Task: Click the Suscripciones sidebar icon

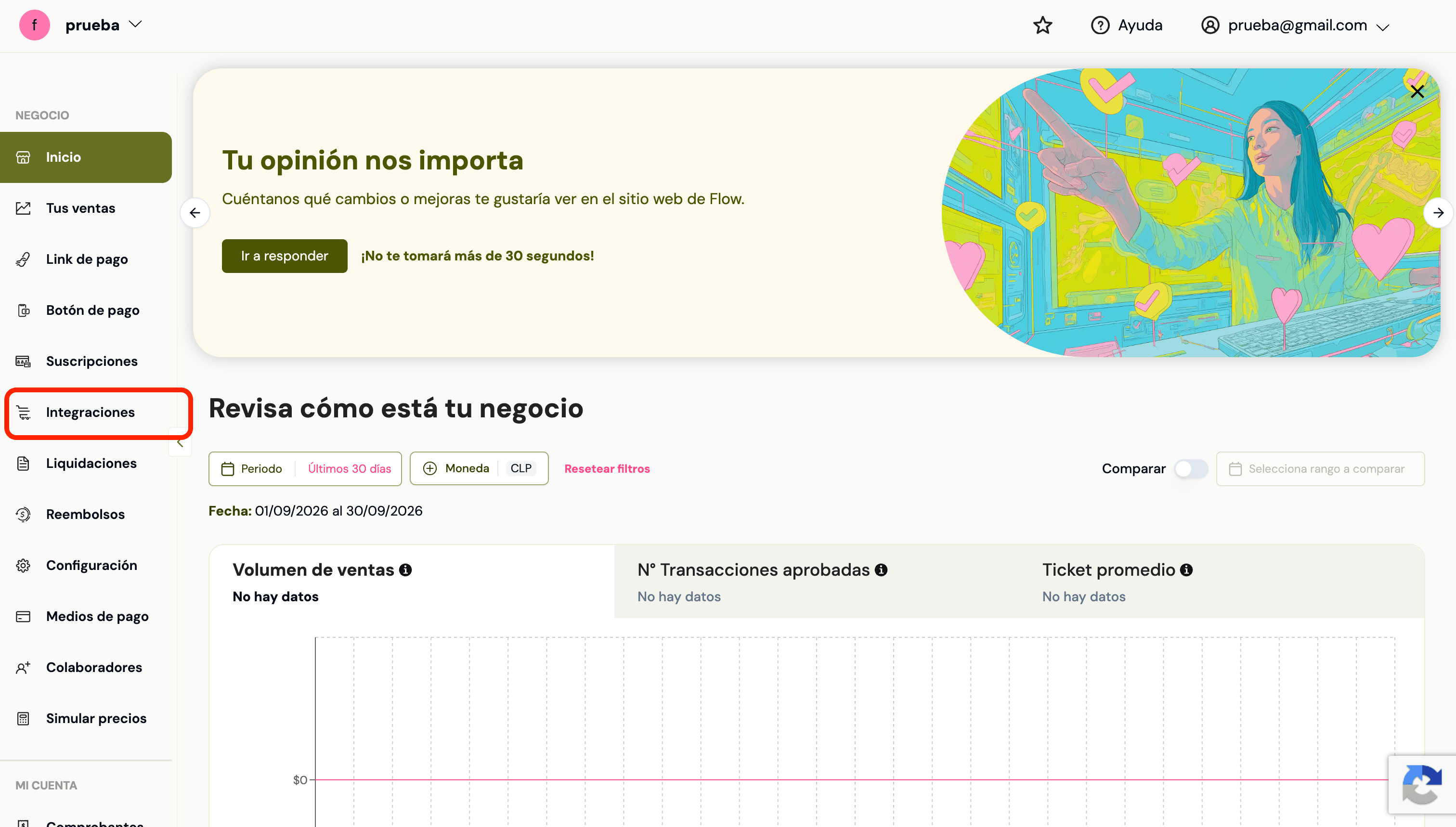Action: [23, 361]
